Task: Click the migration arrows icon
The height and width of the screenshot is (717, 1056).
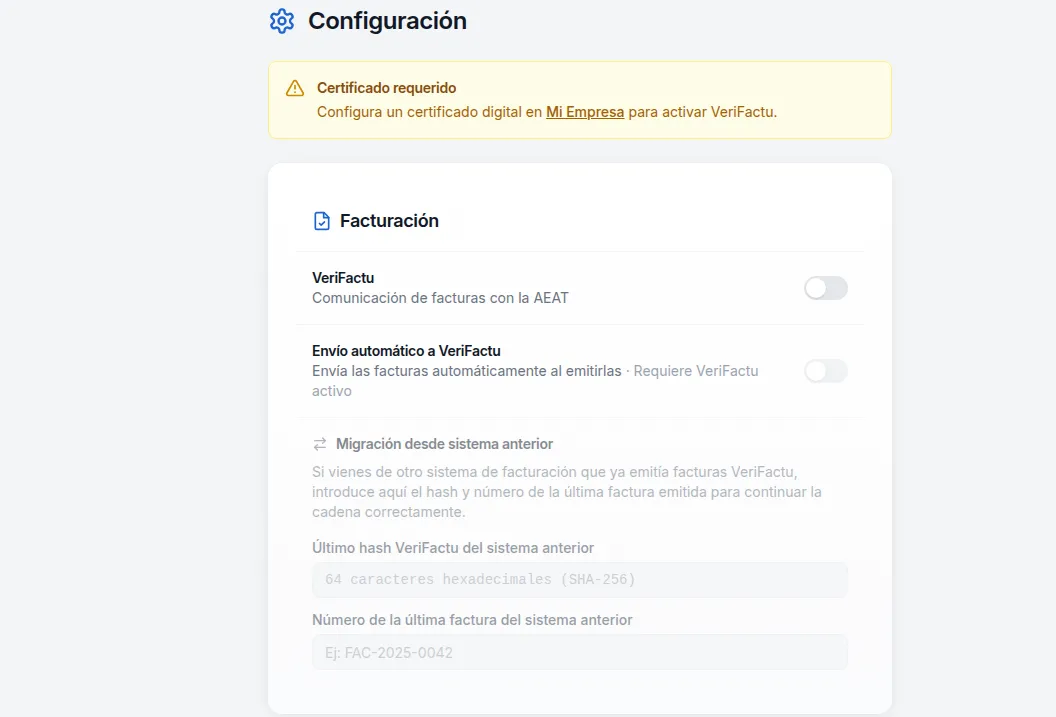Action: pos(320,444)
